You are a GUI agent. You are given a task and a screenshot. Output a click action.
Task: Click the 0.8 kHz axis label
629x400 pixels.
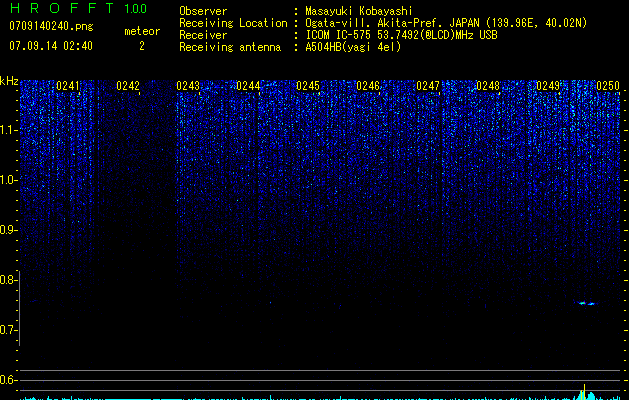(7, 280)
